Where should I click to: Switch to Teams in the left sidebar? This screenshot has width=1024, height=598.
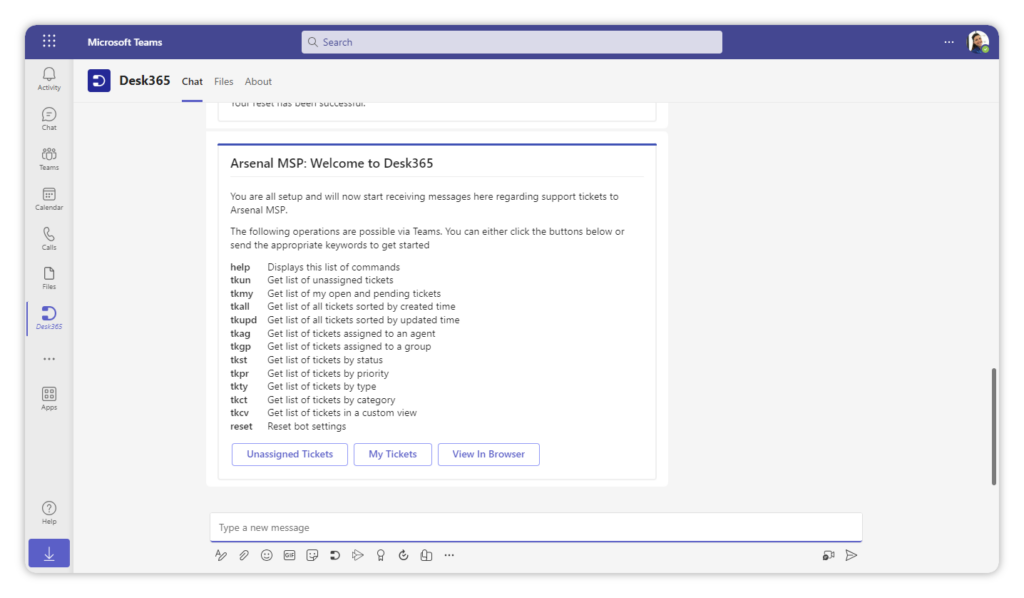coord(48,158)
